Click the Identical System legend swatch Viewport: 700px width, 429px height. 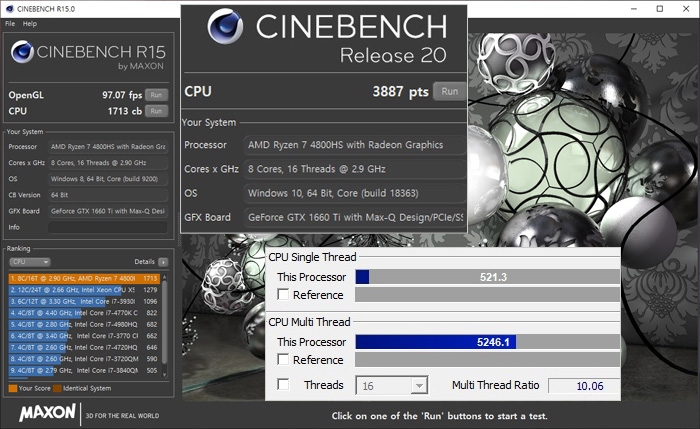pyautogui.click(x=57, y=388)
